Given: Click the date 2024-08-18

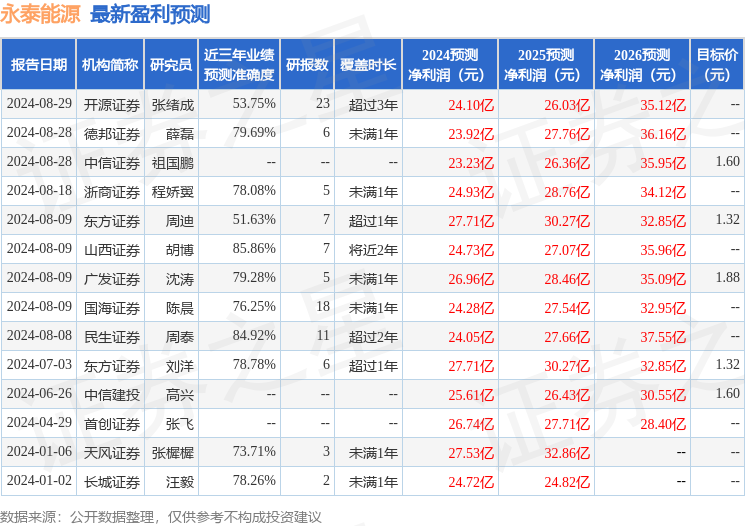Looking at the screenshot, I should (39, 191).
